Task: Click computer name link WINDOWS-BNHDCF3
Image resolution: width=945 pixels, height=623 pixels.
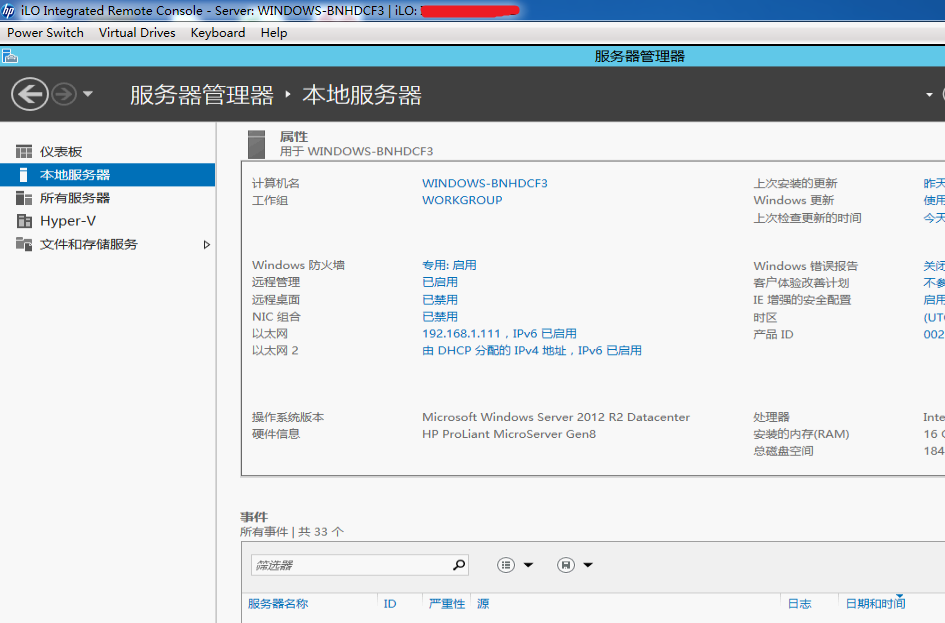Action: point(485,183)
